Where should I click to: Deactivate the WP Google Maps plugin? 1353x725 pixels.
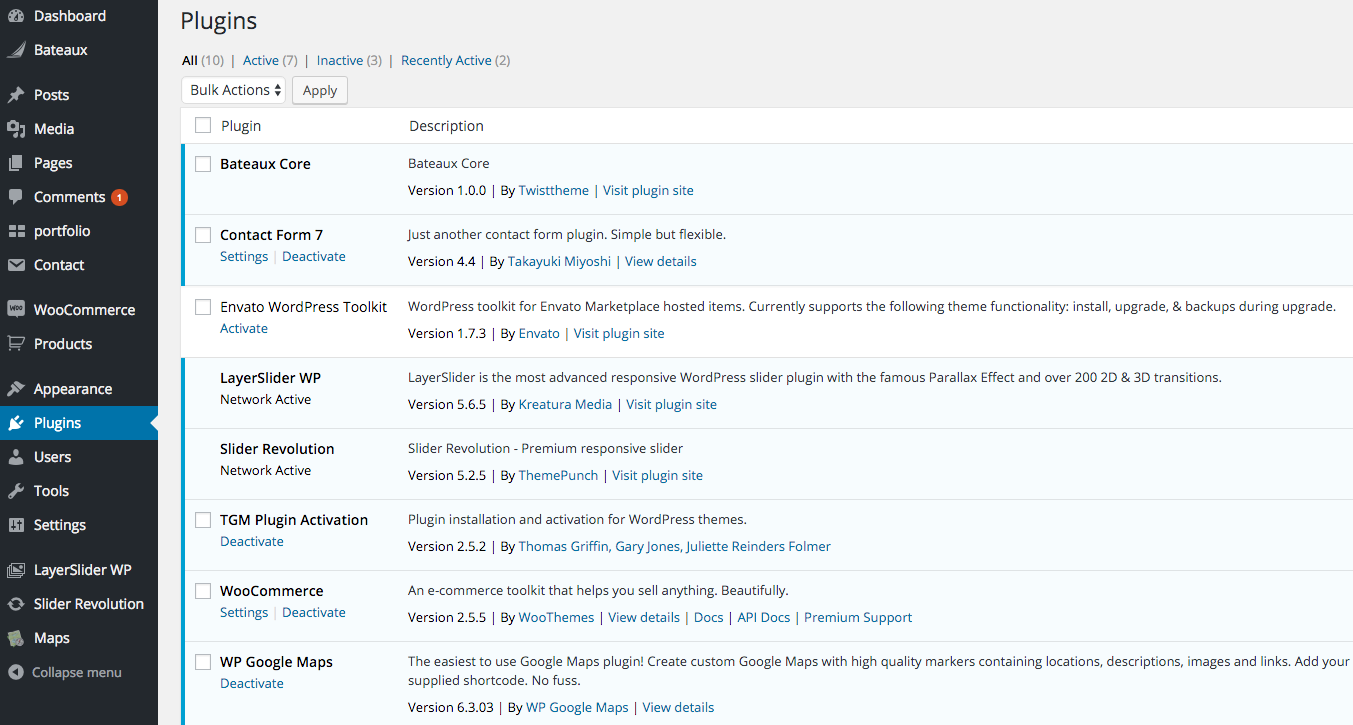coord(252,683)
